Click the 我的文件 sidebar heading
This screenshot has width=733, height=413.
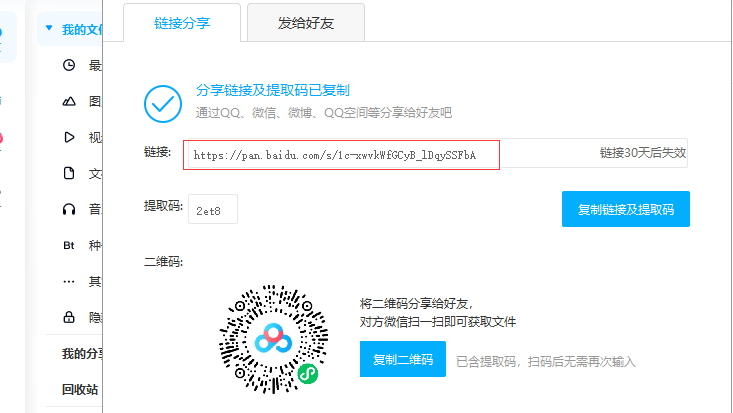click(x=82, y=29)
